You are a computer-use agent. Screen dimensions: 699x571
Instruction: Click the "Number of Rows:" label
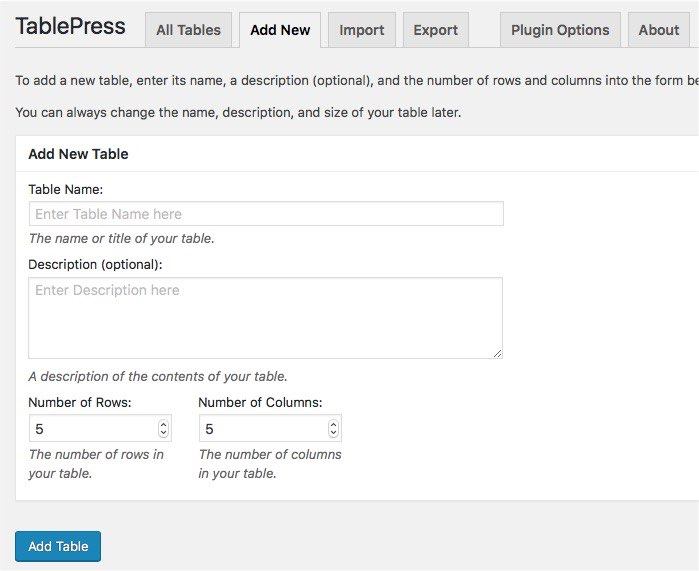tap(80, 403)
